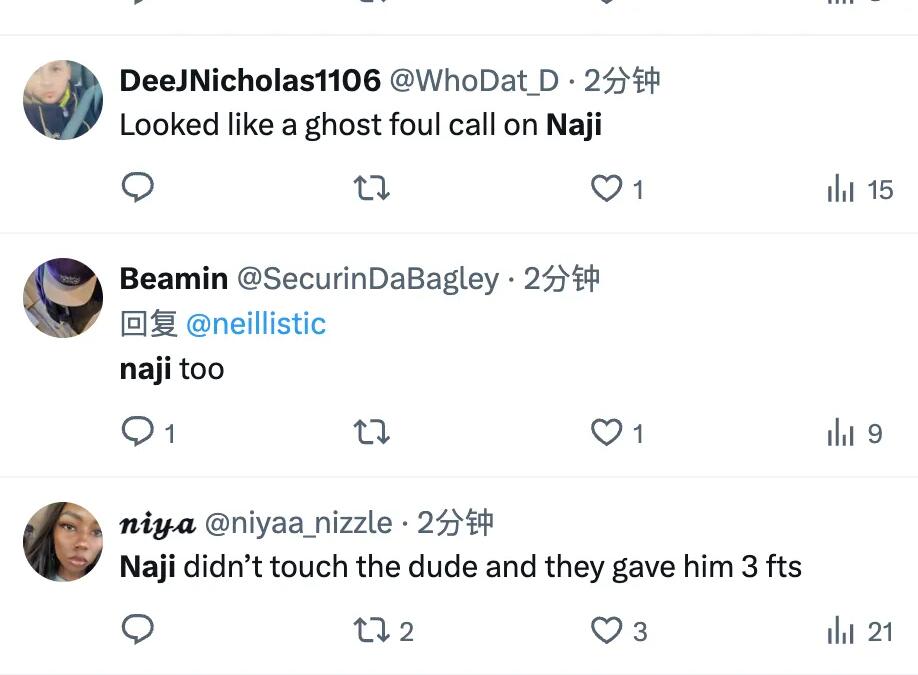Retweet Beamin's "naji too" tweet

point(372,432)
